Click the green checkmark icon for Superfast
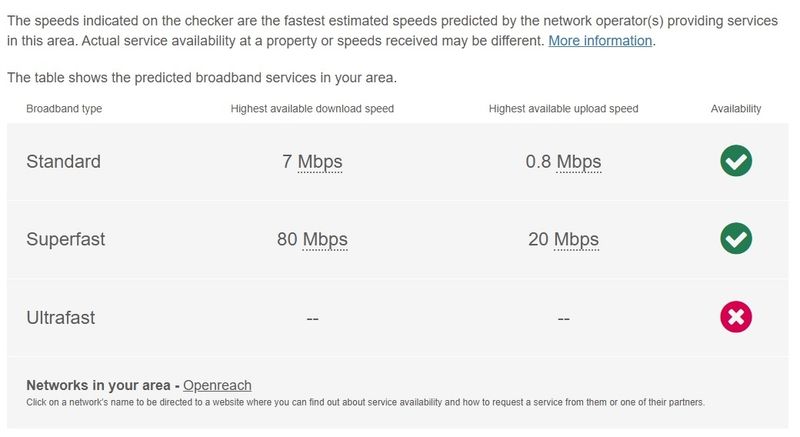 click(736, 238)
